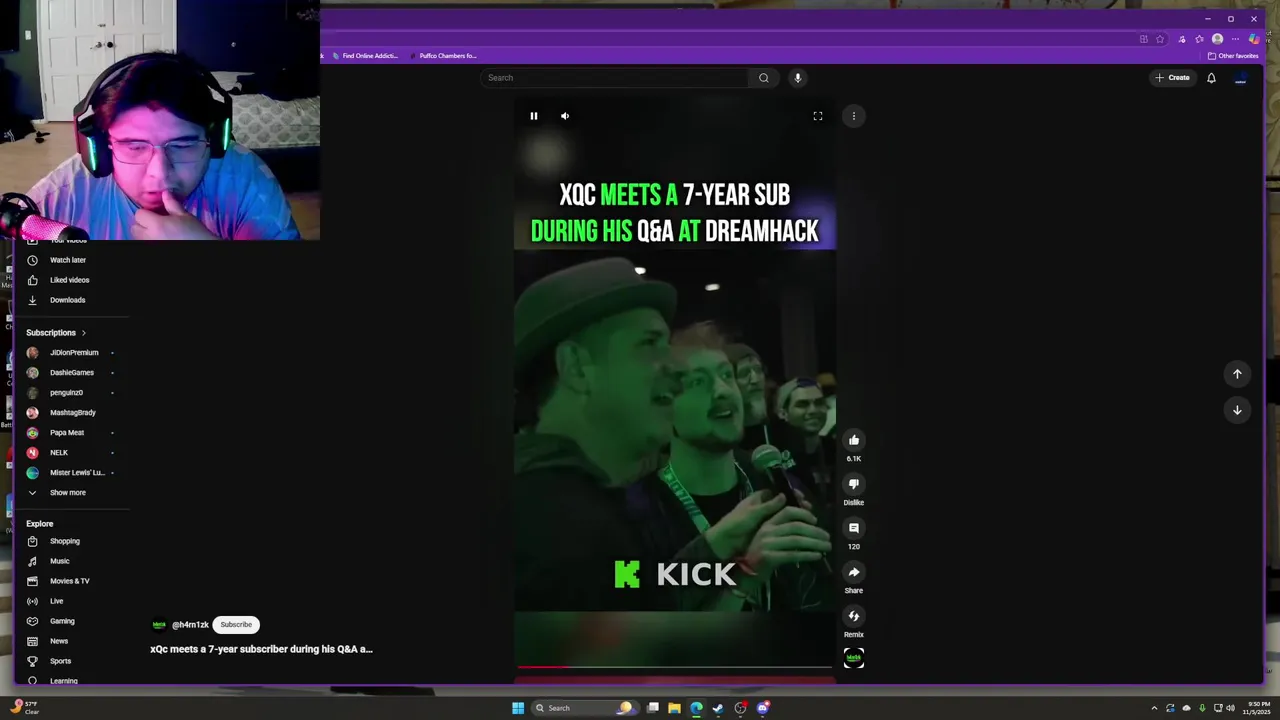Image resolution: width=1280 pixels, height=720 pixels.
Task: Add page to favorites star icon
Action: pos(1160,39)
